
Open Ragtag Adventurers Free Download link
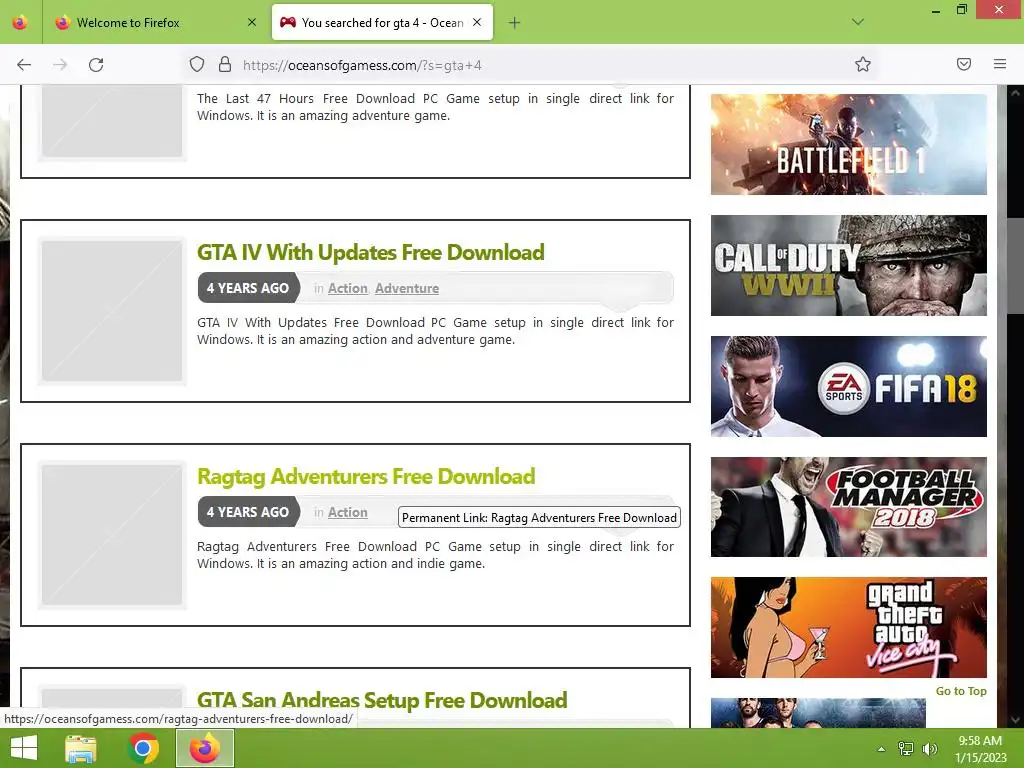366,477
